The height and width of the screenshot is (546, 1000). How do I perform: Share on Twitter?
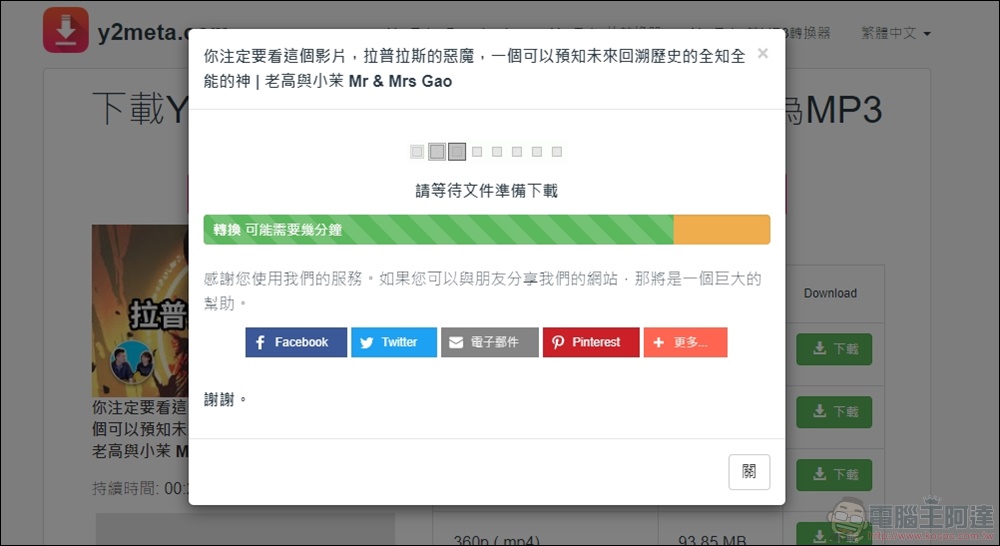coord(394,342)
